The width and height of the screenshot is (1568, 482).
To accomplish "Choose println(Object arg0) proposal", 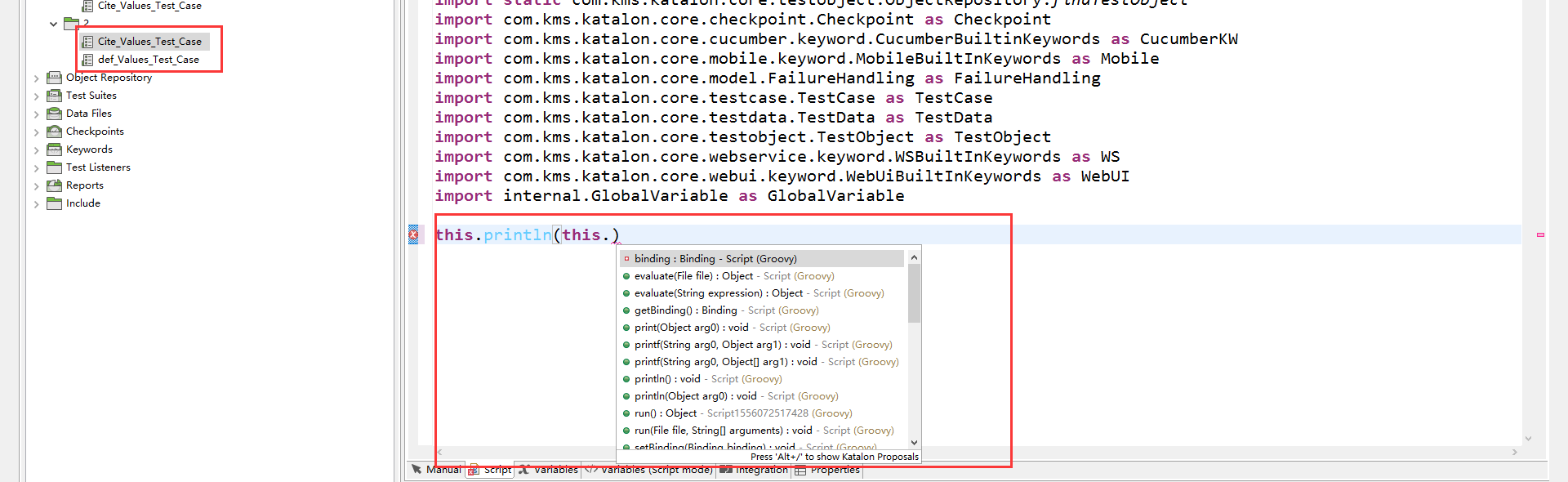I will 762,396.
